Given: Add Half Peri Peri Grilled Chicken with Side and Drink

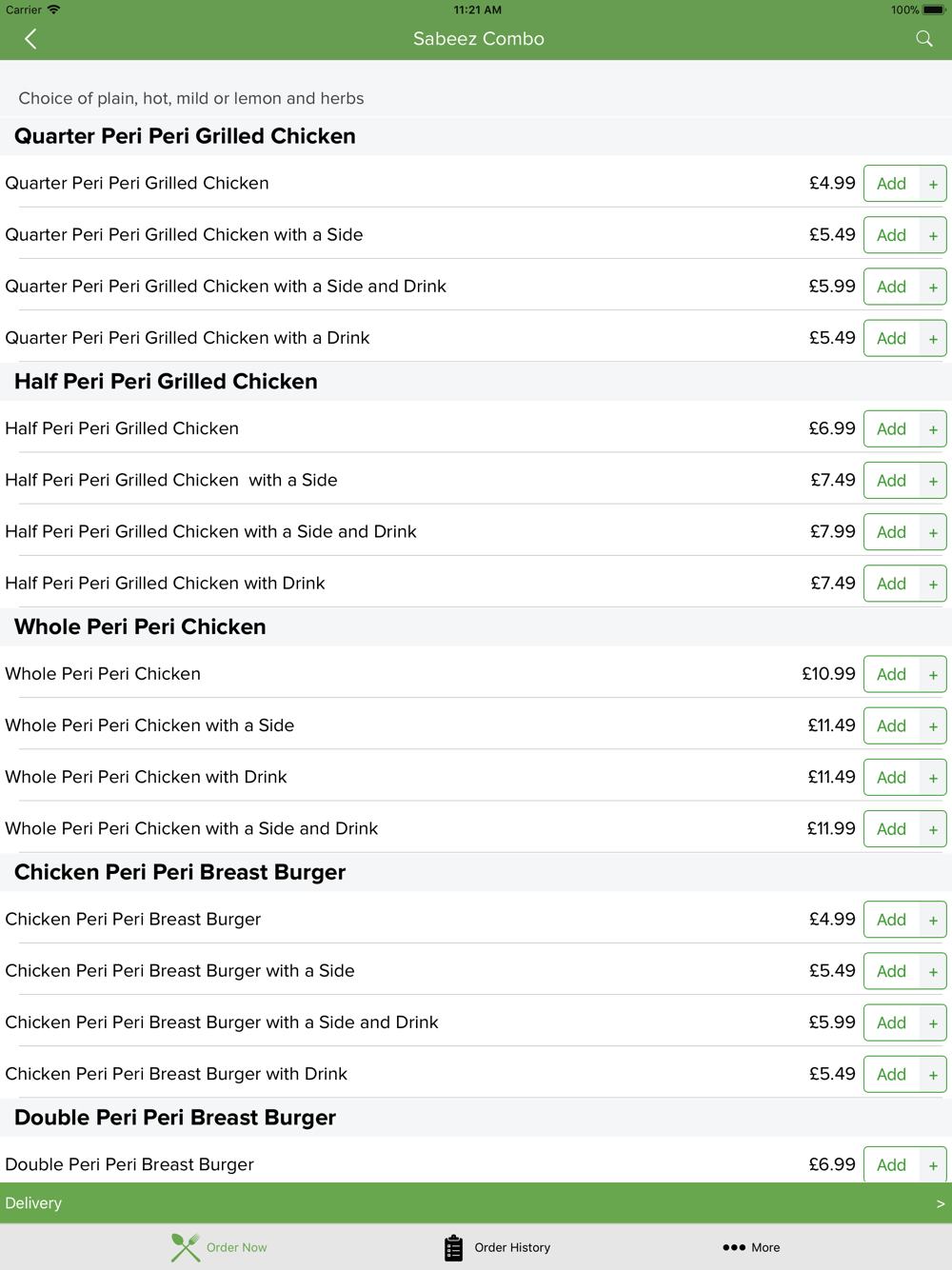Looking at the screenshot, I should 892,532.
